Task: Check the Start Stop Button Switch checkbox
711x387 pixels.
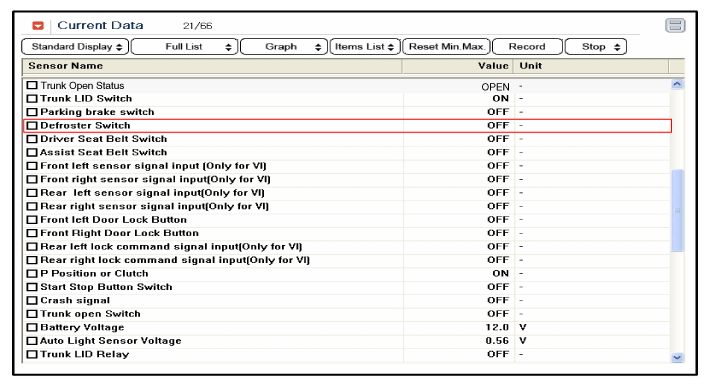Action: [32, 287]
